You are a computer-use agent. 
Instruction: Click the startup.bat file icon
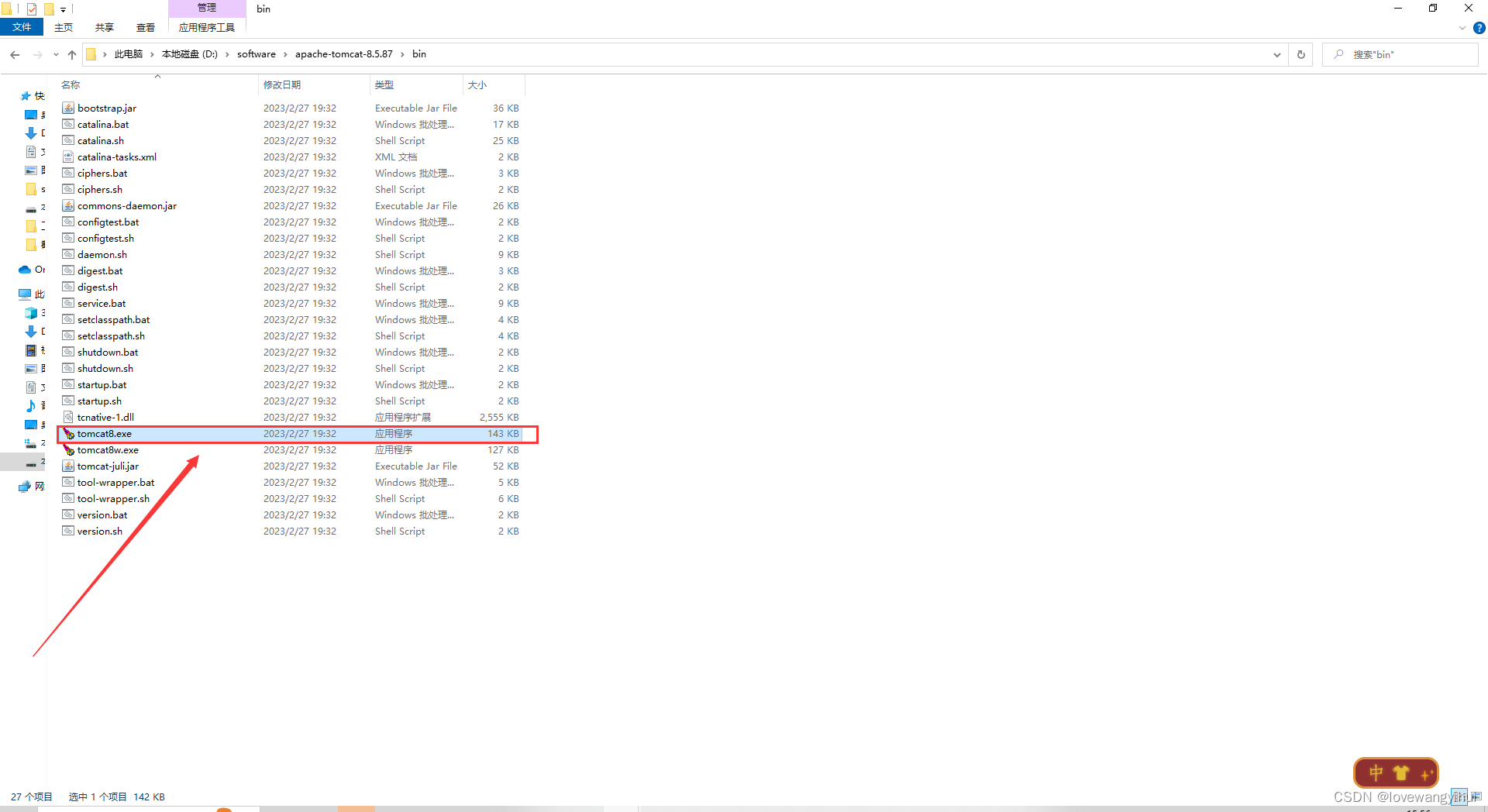click(68, 384)
